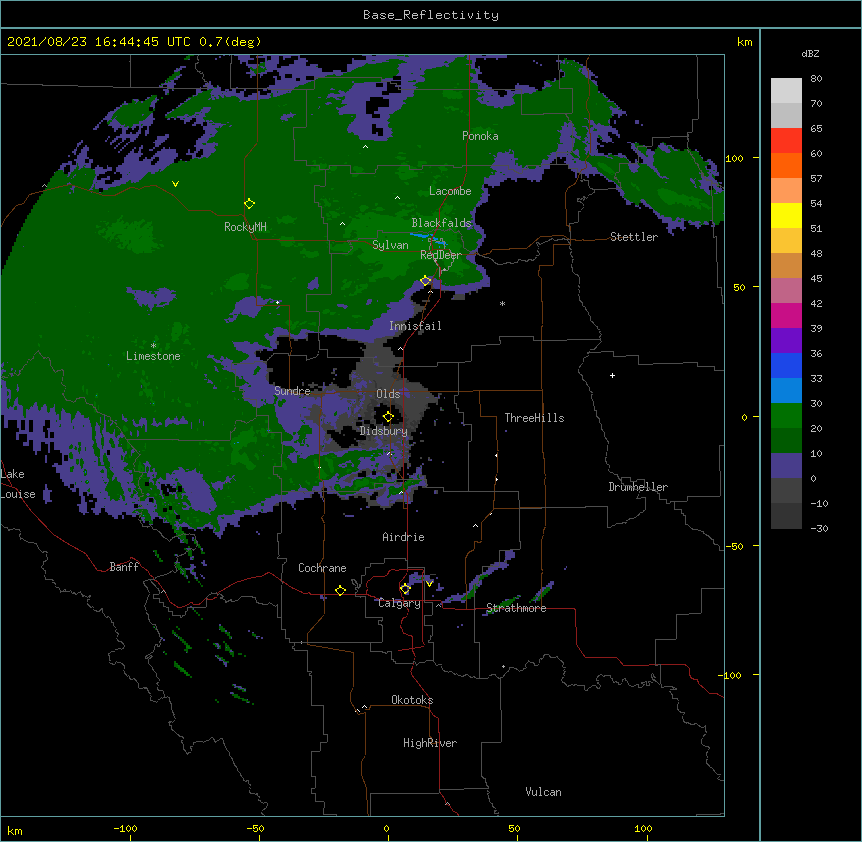Click the dBZ legend heading
Image resolution: width=862 pixels, height=842 pixels.
[810, 54]
